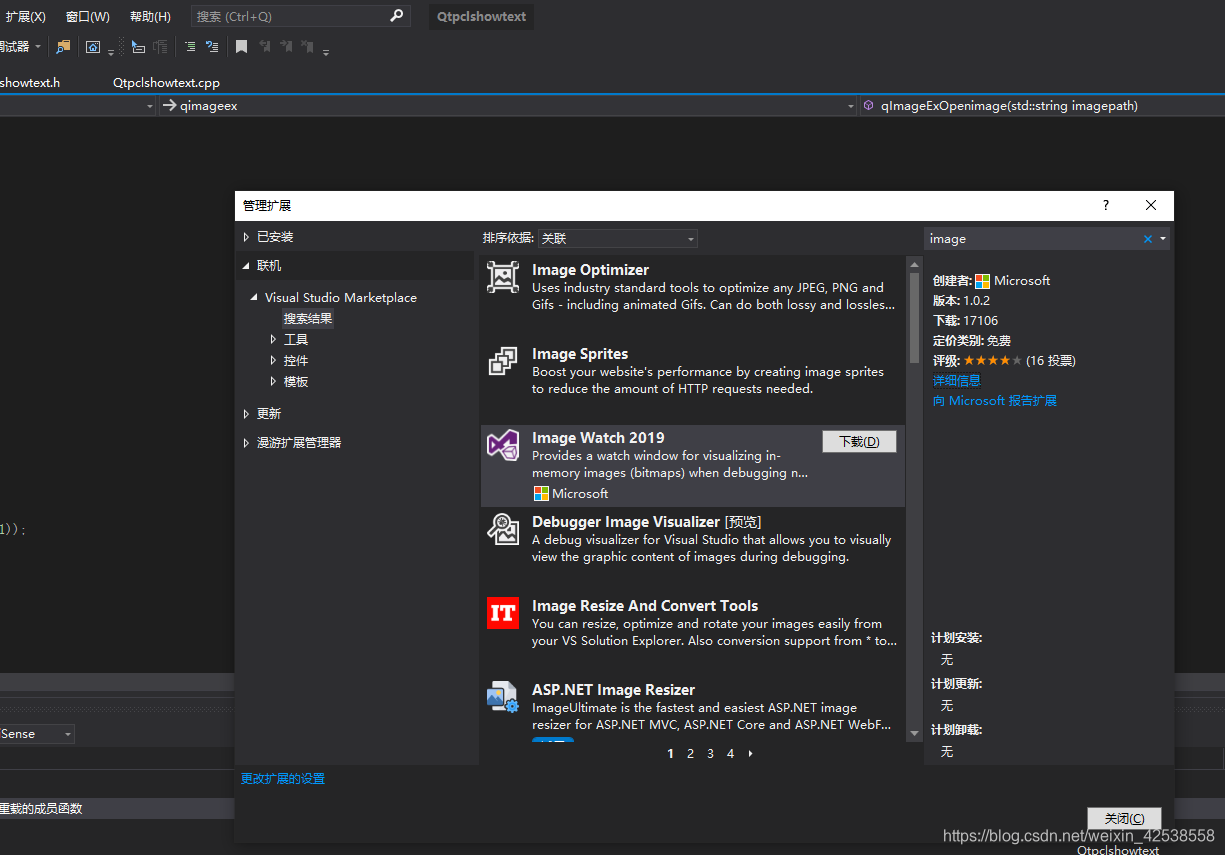1225x855 pixels.
Task: Select the Image Optimizer extension title
Action: pos(590,270)
